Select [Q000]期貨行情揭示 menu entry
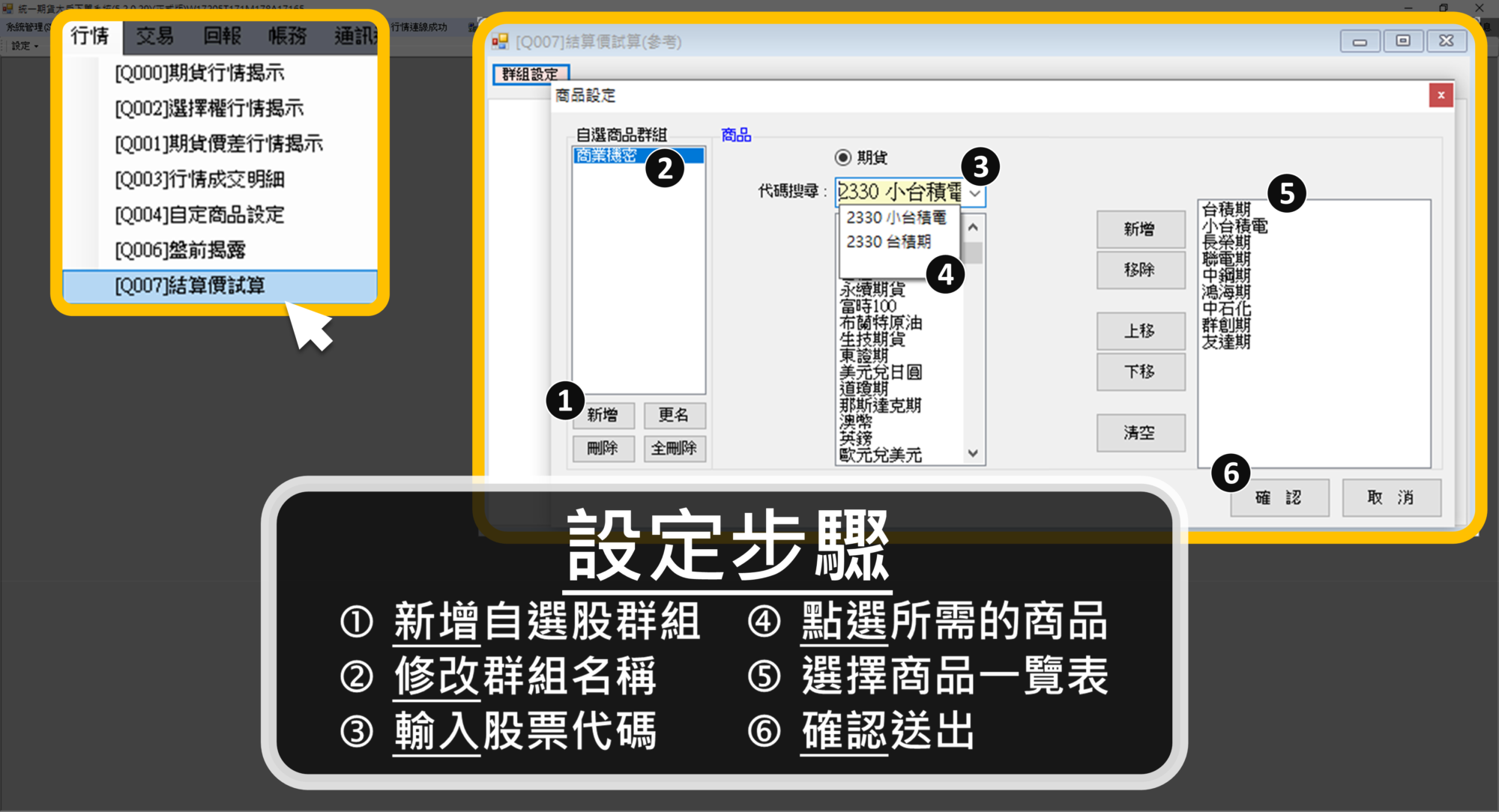The width and height of the screenshot is (1499, 812). click(x=220, y=73)
